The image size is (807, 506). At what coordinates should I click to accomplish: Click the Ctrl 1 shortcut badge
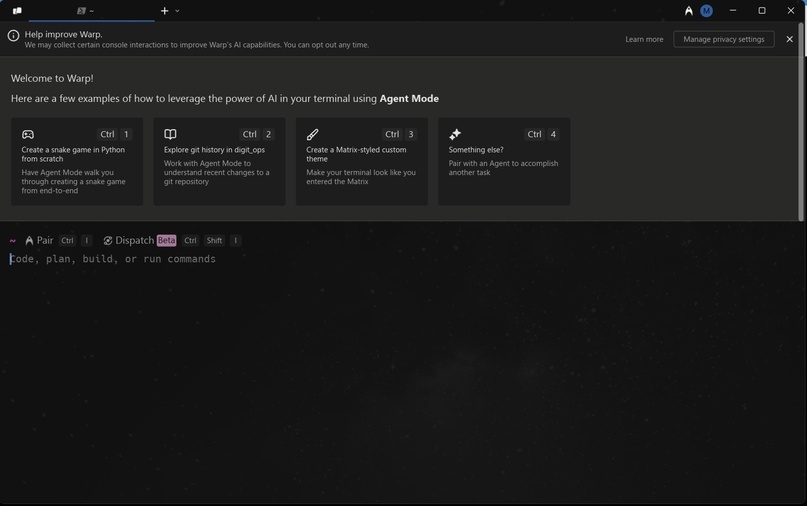[115, 134]
